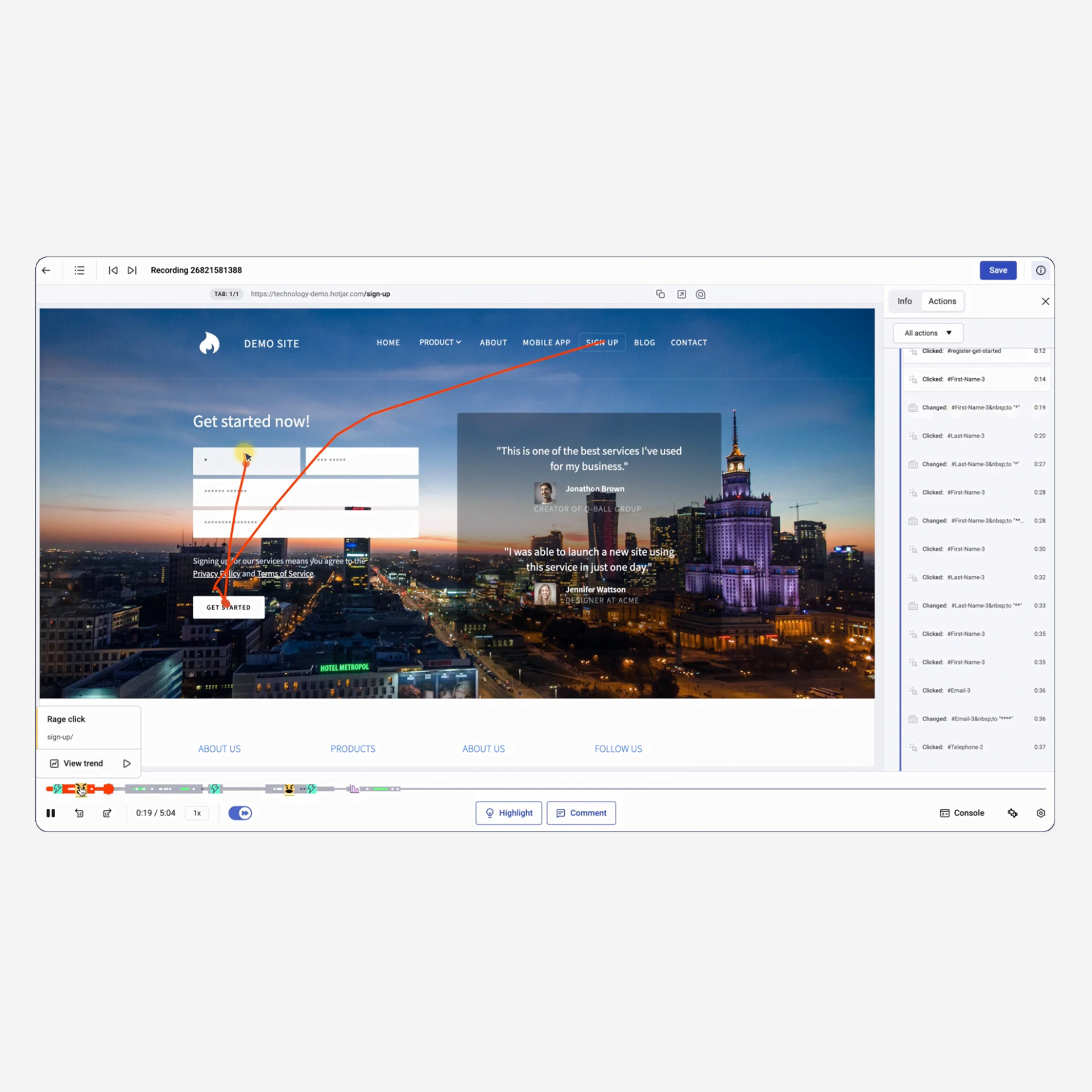Viewport: 1092px width, 1092px height.
Task: Rewind 10 seconds
Action: pos(79,813)
